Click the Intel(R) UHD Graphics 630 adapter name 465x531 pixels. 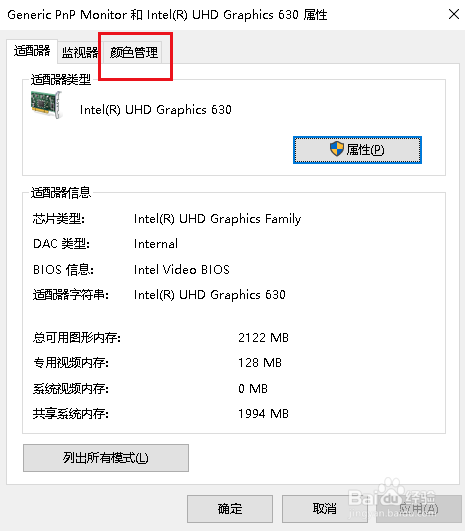pyautogui.click(x=155, y=110)
